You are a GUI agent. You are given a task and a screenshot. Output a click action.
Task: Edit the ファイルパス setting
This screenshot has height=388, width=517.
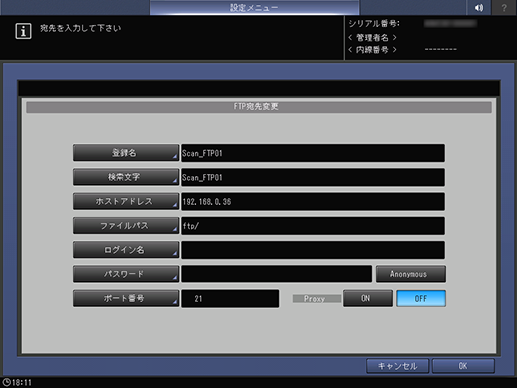pyautogui.click(x=126, y=226)
